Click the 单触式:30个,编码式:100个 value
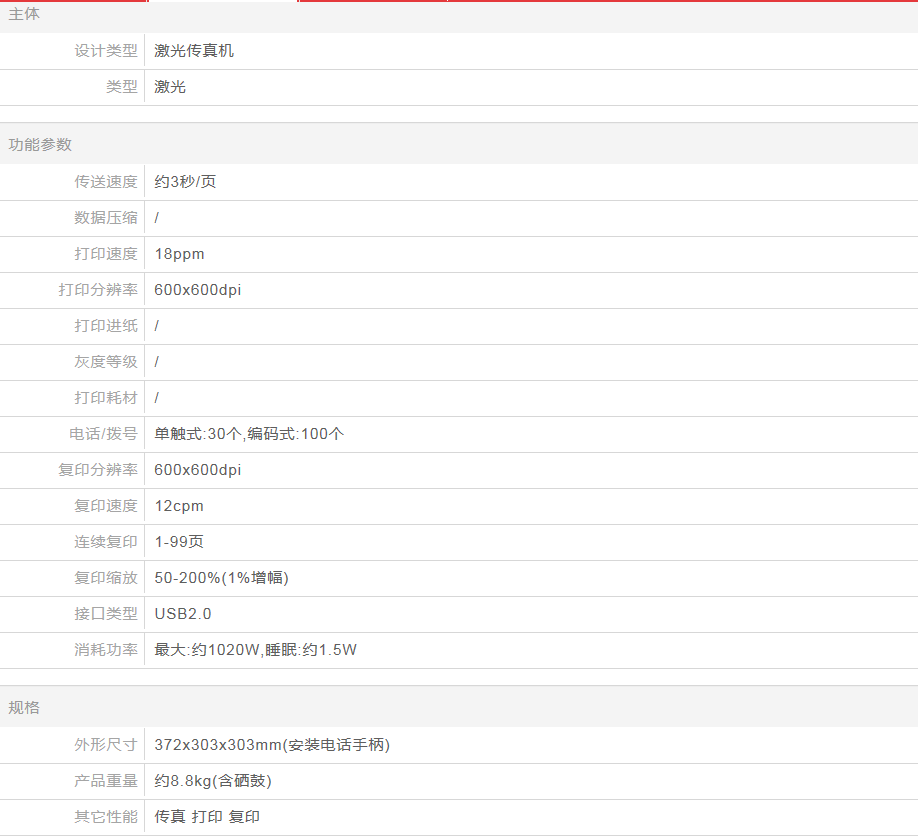This screenshot has width=918, height=837. pos(249,434)
